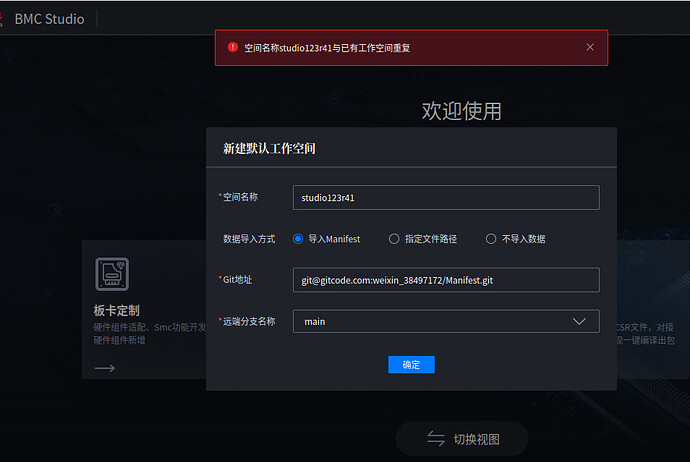The height and width of the screenshot is (462, 690).
Task: Dismiss the duplicate workspace name error toast
Action: pyautogui.click(x=590, y=47)
